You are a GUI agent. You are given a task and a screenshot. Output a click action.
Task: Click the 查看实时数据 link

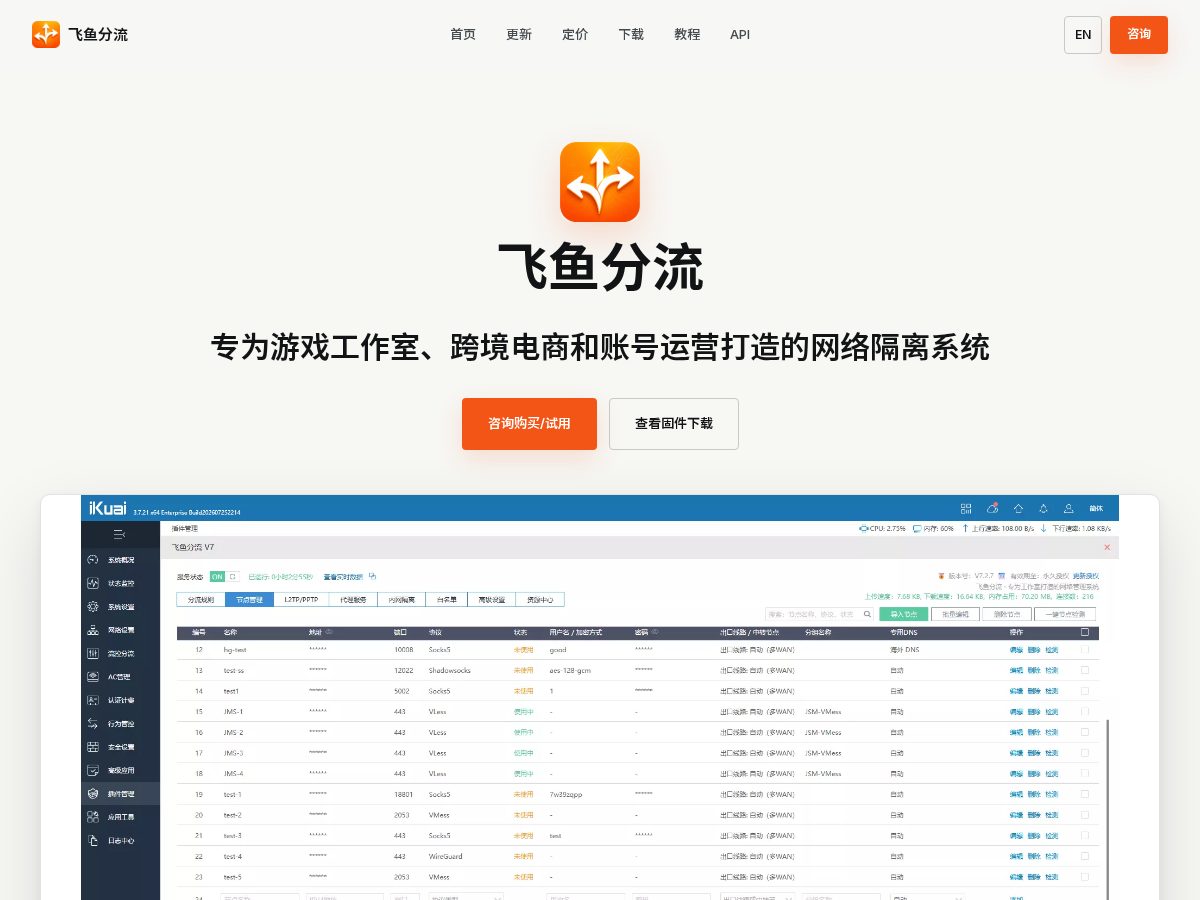pos(343,576)
